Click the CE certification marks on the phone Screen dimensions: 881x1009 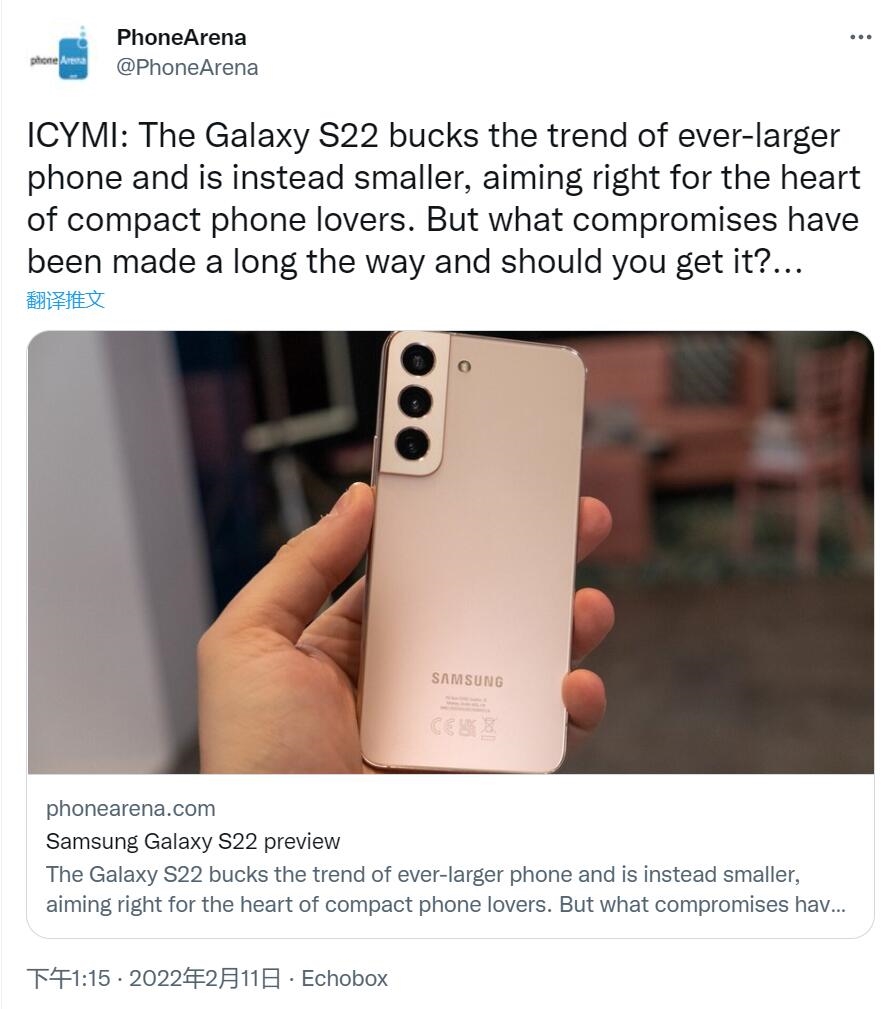(463, 728)
